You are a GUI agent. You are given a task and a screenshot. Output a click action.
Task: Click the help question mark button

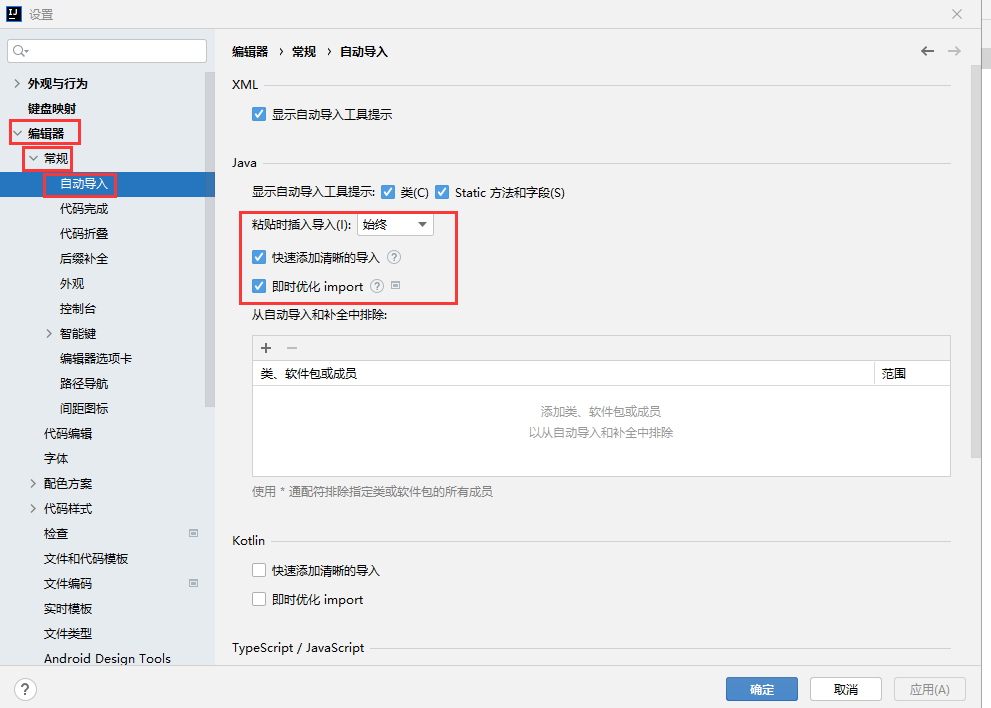click(26, 689)
